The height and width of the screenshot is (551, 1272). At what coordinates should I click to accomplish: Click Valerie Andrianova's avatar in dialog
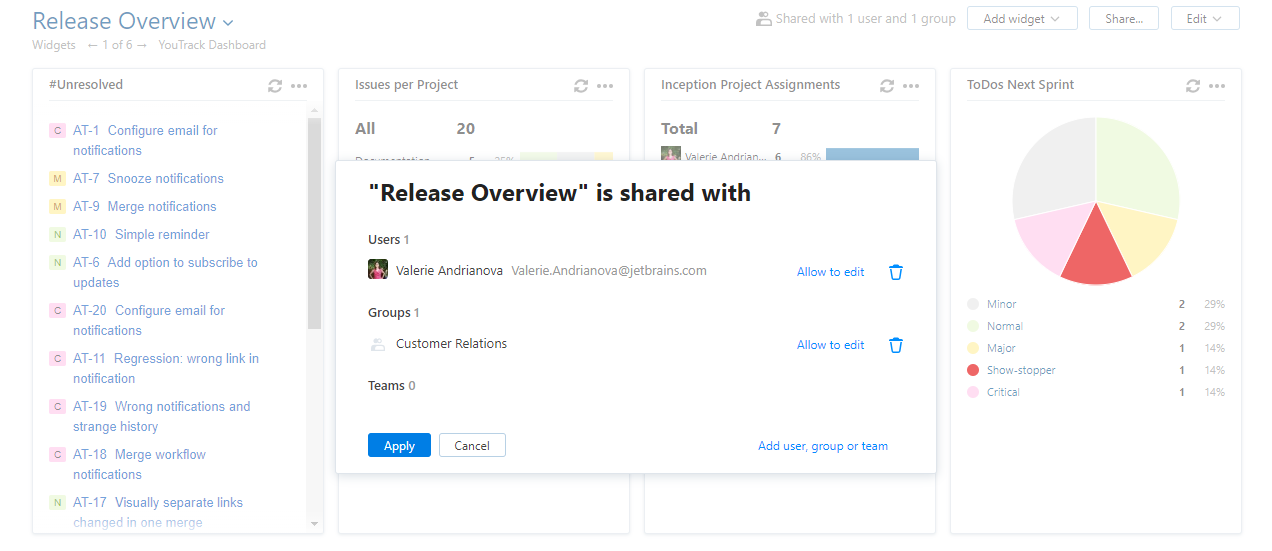(x=378, y=270)
